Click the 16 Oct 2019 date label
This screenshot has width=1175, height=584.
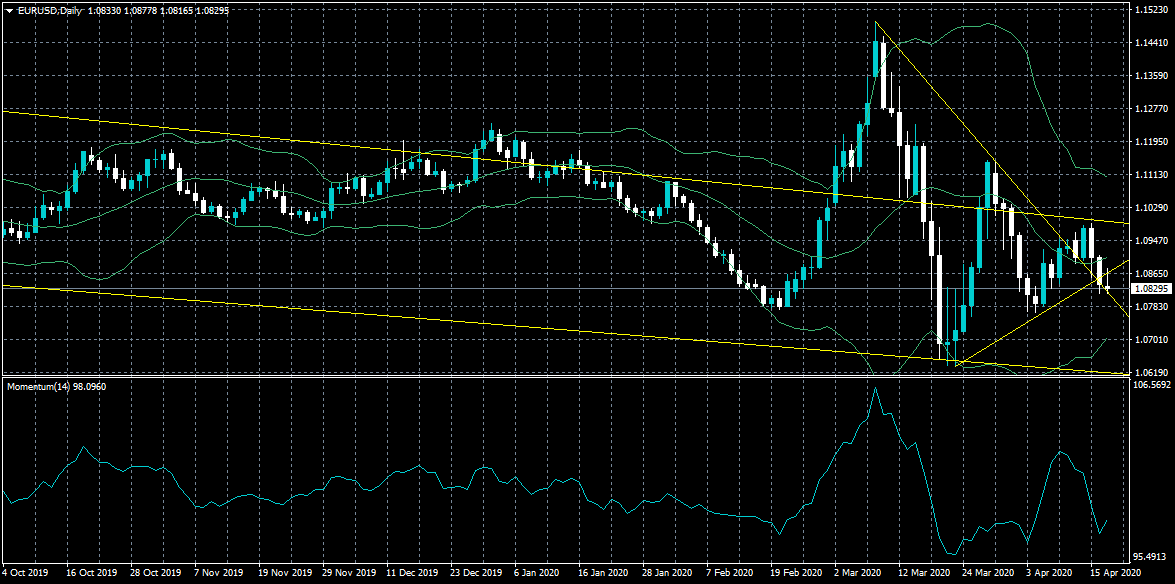92,572
